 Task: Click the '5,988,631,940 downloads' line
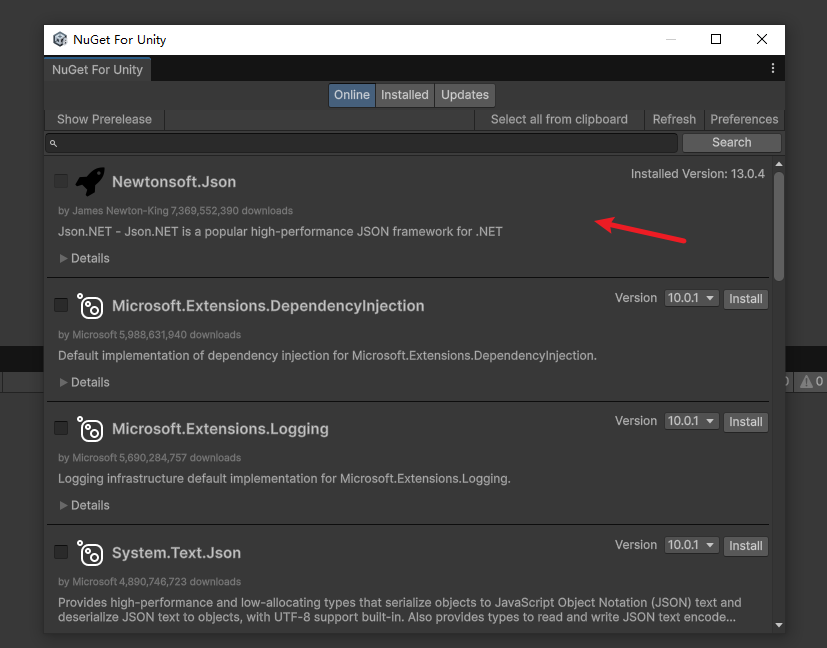(180, 335)
